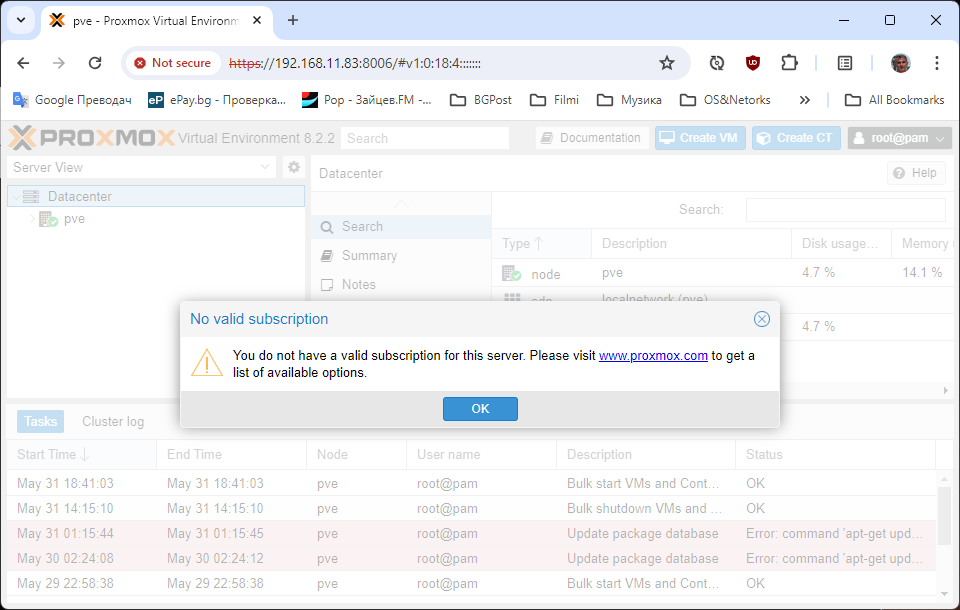Expand the pve node tree
This screenshot has height=610, width=960.
point(32,219)
